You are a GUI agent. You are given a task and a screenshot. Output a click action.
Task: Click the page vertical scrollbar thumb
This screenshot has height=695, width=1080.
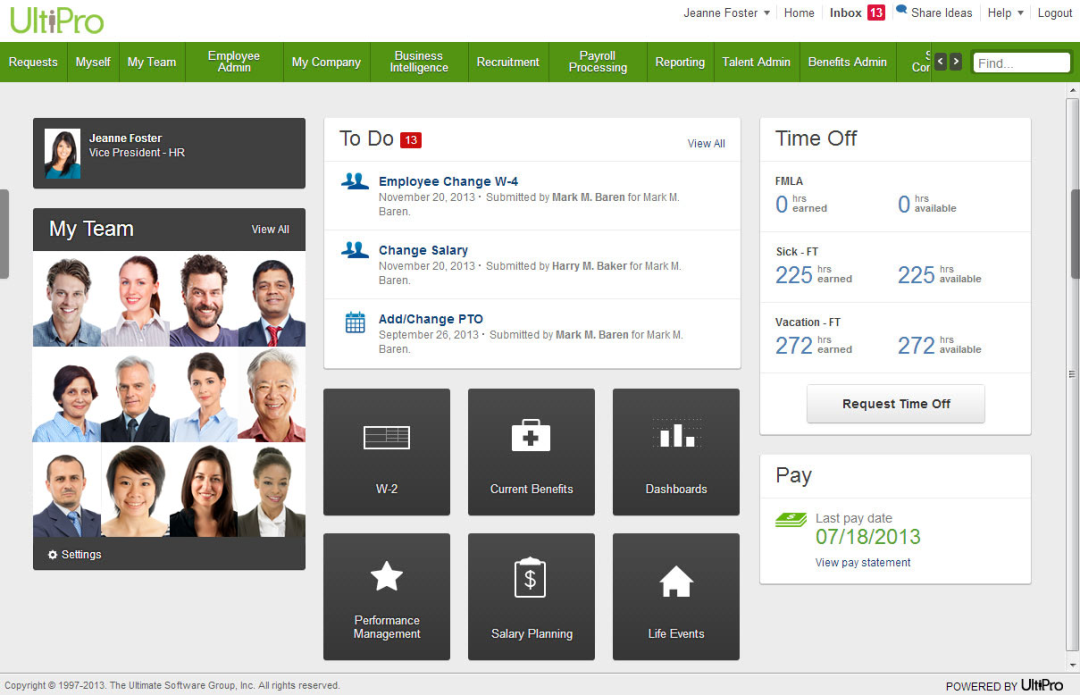1074,234
